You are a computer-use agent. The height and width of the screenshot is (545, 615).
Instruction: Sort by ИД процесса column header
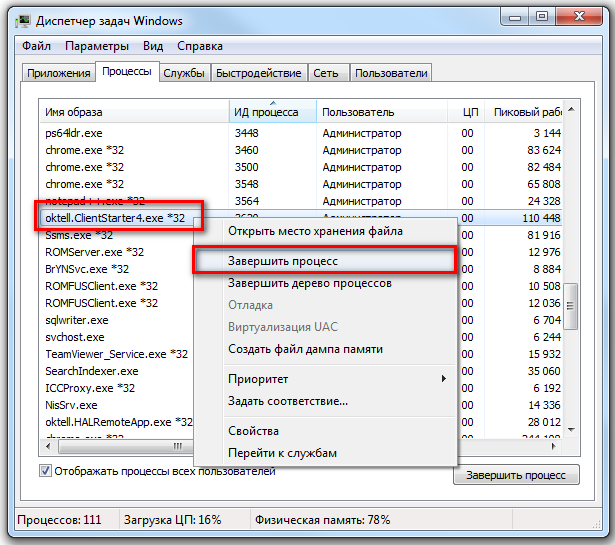point(266,112)
